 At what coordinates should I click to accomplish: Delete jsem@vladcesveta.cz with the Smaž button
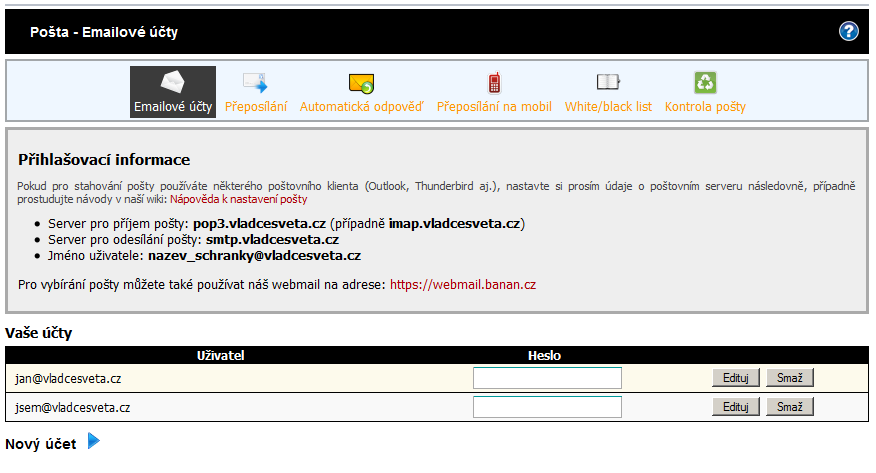[790, 407]
